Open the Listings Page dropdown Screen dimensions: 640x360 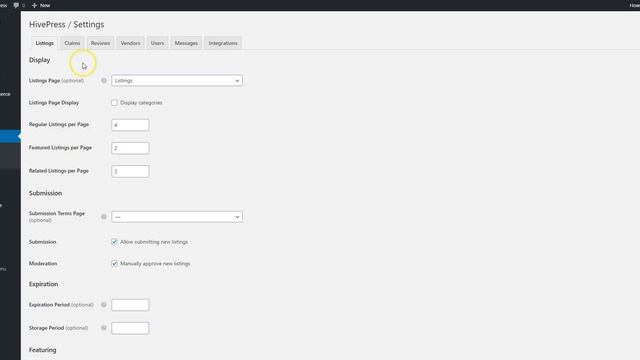177,81
